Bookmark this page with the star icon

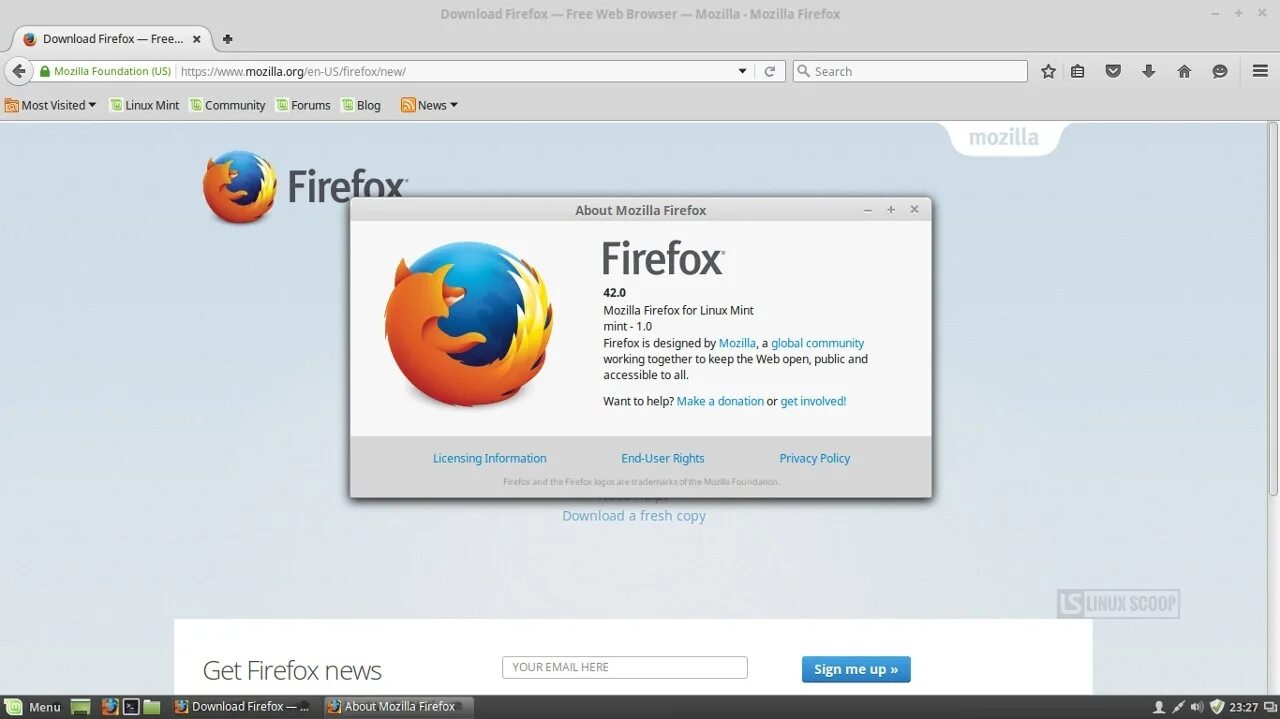1048,71
